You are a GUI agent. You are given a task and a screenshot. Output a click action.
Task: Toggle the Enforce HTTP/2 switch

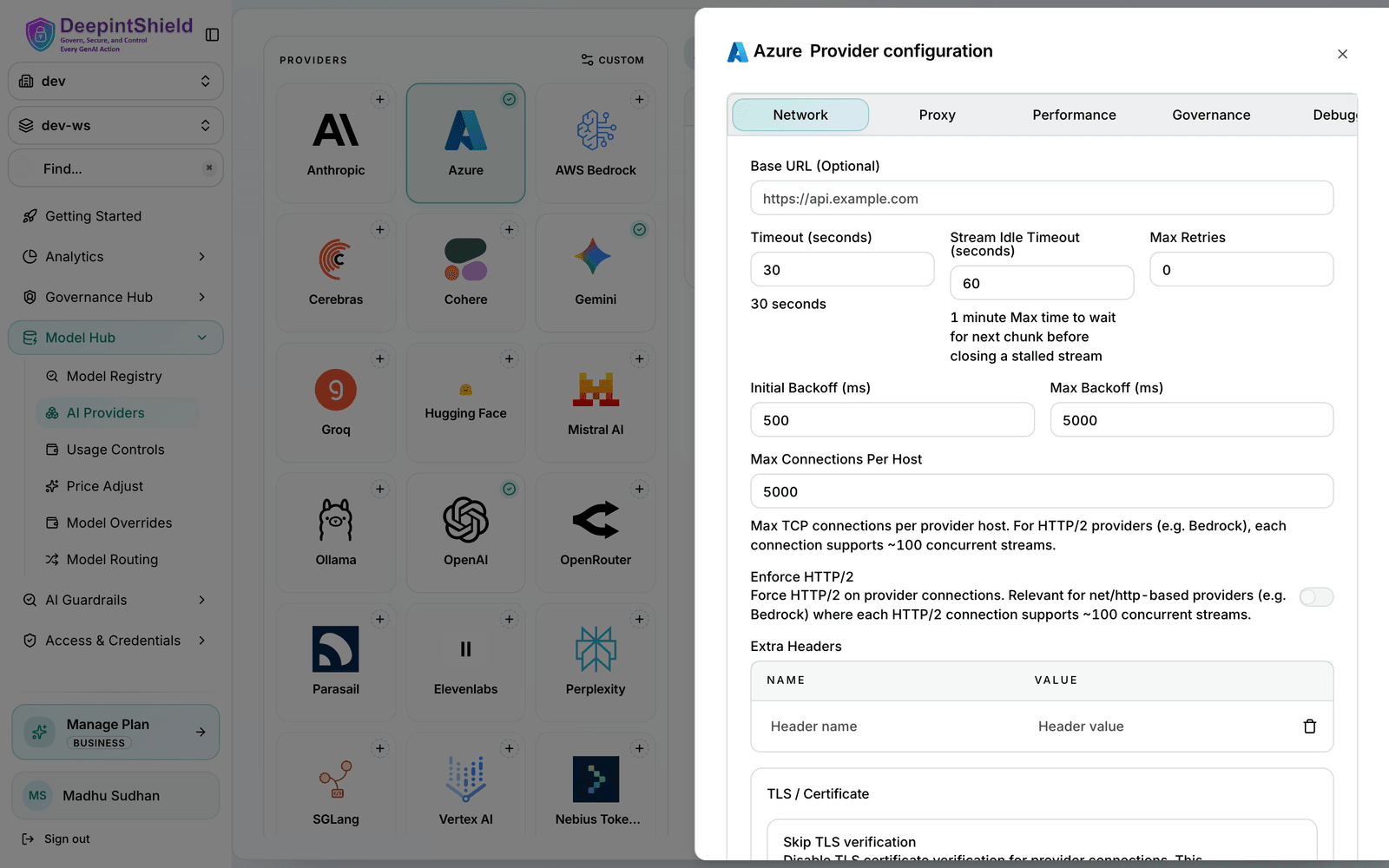pos(1316,596)
